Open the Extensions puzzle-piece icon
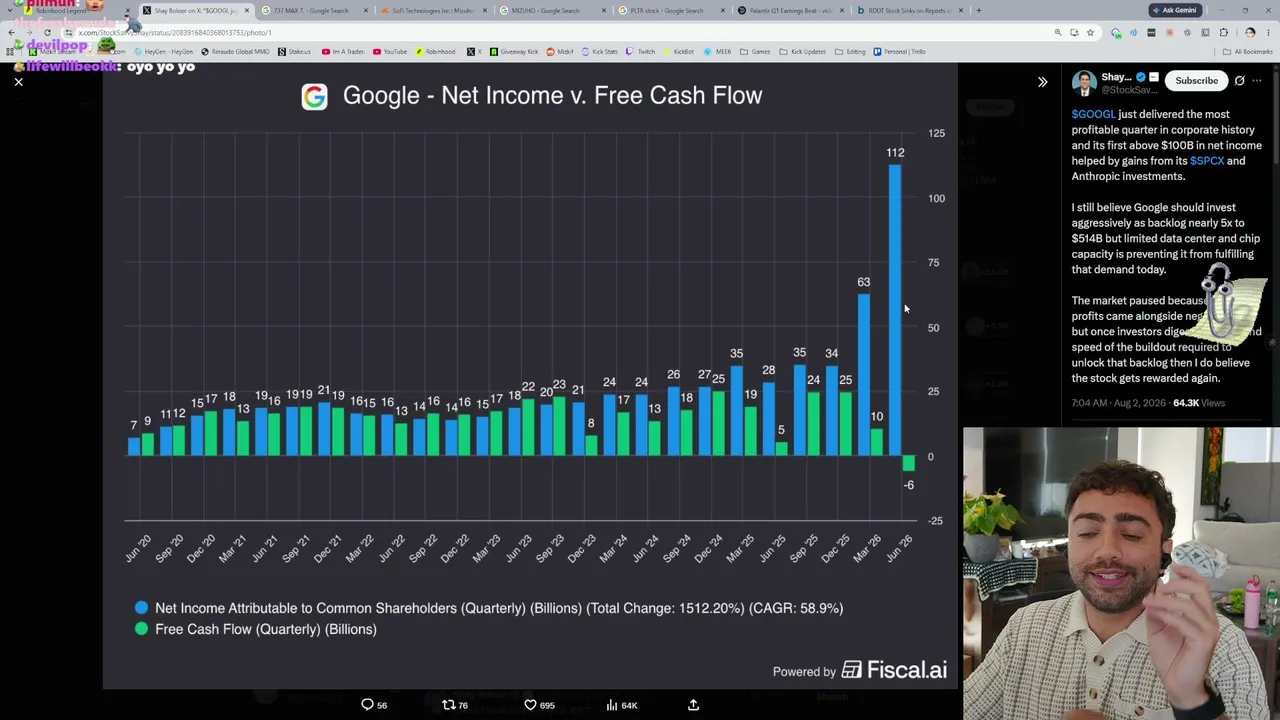This screenshot has width=1280, height=720. 1223,32
